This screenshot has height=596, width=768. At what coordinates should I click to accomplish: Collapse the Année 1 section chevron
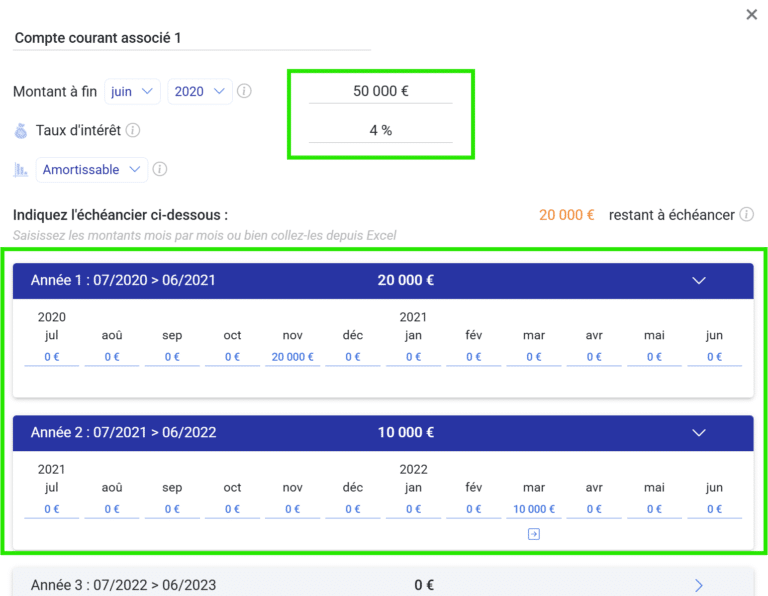699,281
